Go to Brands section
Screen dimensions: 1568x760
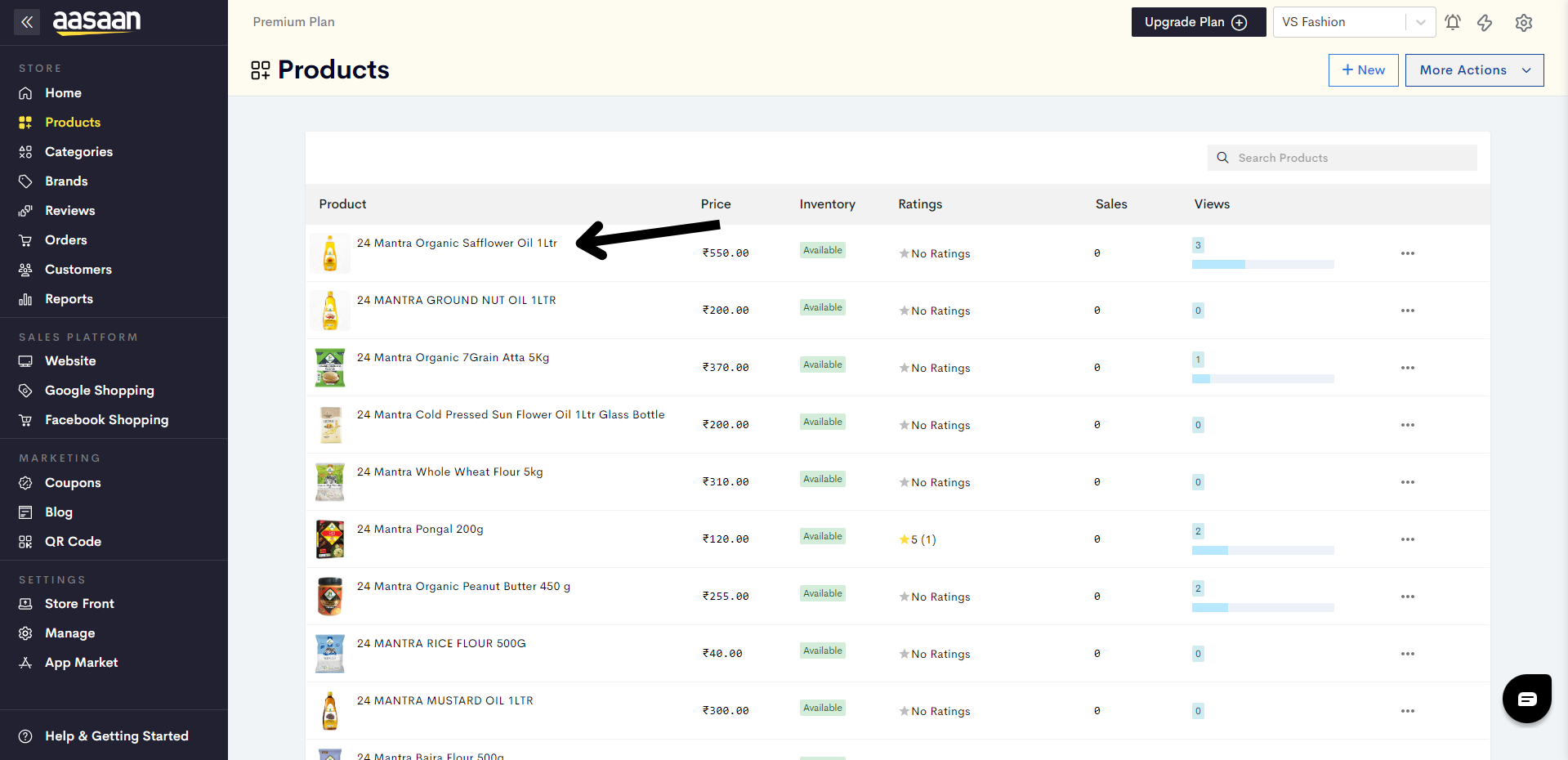pos(66,181)
